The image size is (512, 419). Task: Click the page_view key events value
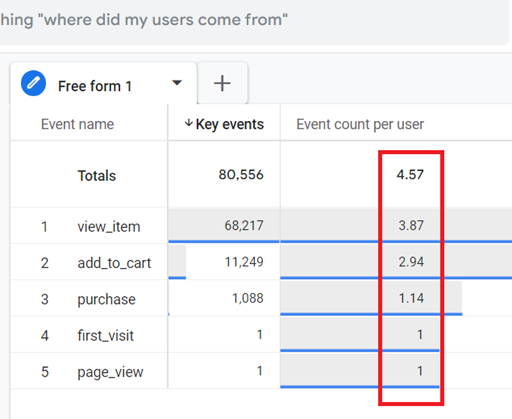click(x=260, y=371)
